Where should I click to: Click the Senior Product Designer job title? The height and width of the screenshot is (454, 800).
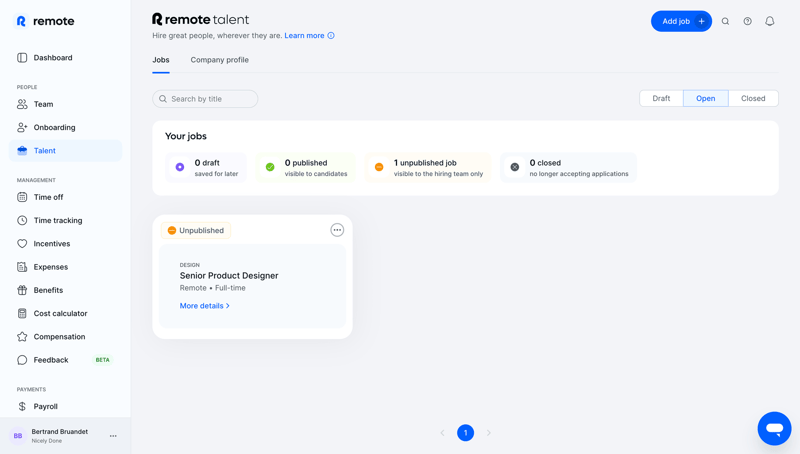pyautogui.click(x=229, y=275)
